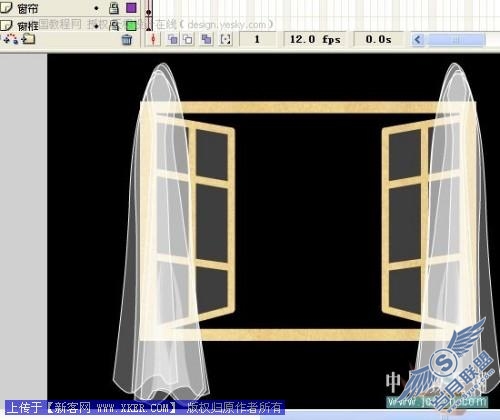This screenshot has width=500, height=420.
Task: Toggle visibility dot of 窗框 layer
Action: pyautogui.click(x=96, y=25)
